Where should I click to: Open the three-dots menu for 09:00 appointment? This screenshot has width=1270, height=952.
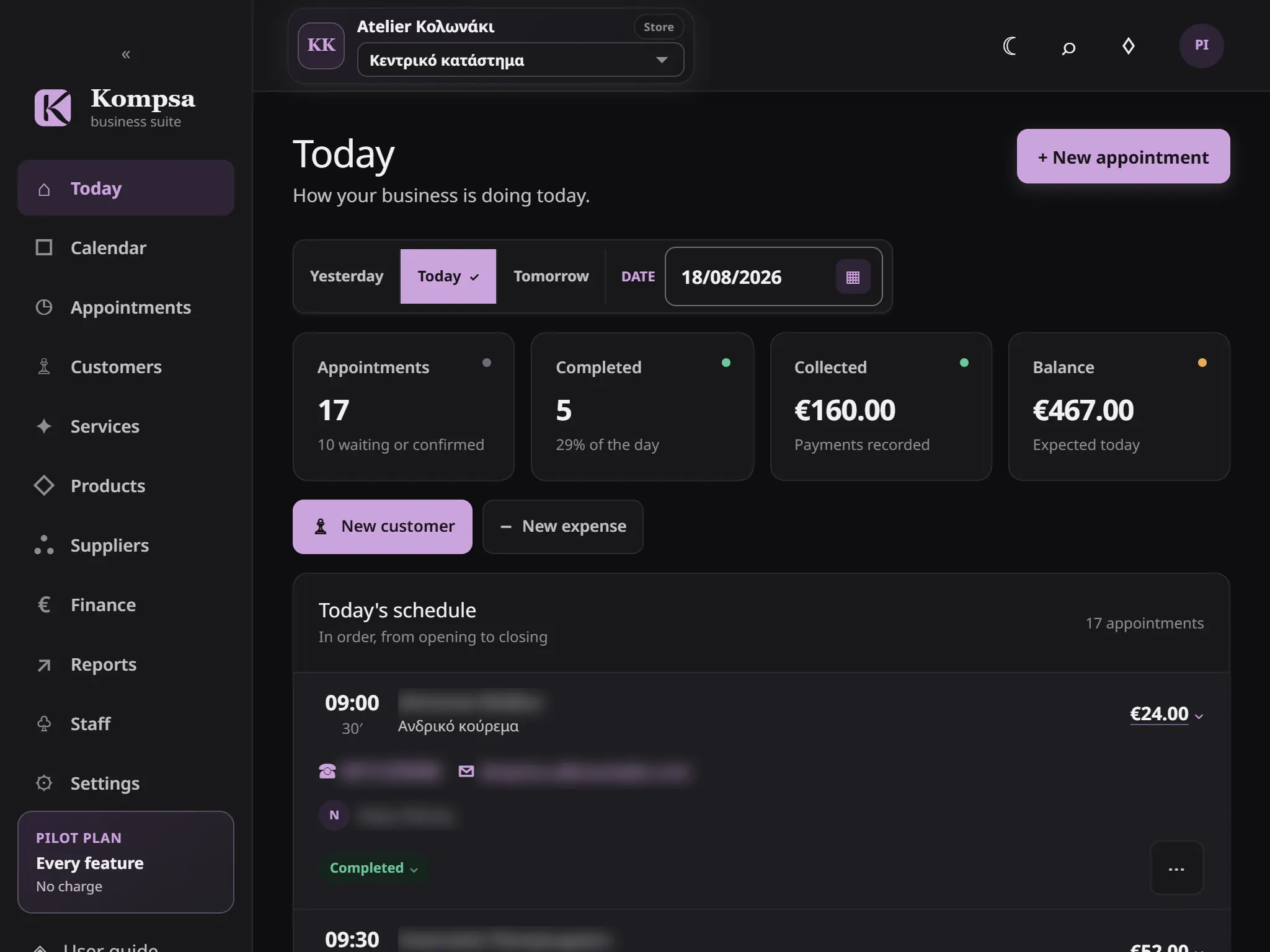[x=1176, y=868]
